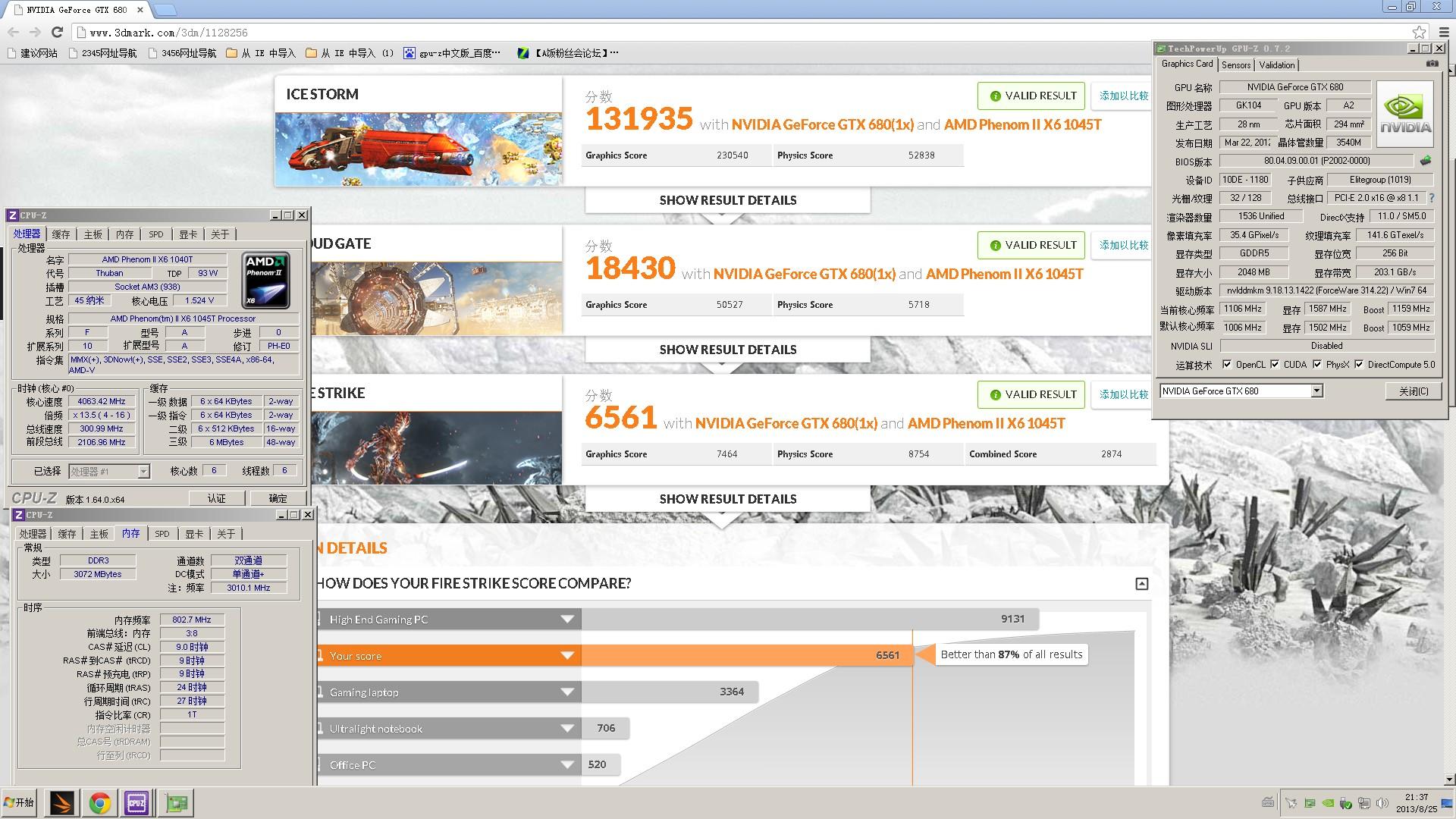Show Ice Storm result details

click(x=727, y=200)
